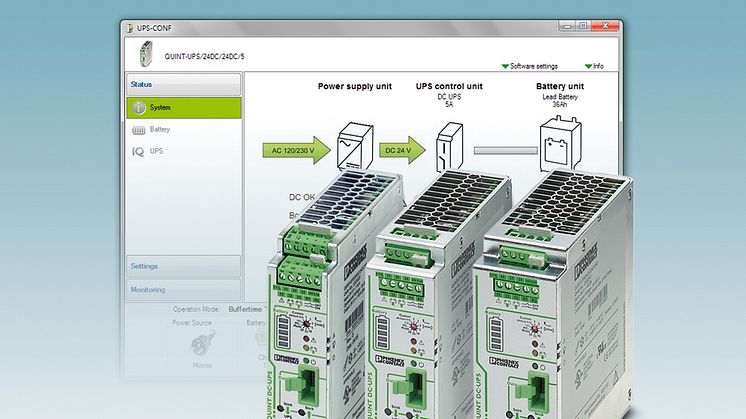Click the power supply unit diagram icon
Screen dimensions: 746x419
pos(355,146)
